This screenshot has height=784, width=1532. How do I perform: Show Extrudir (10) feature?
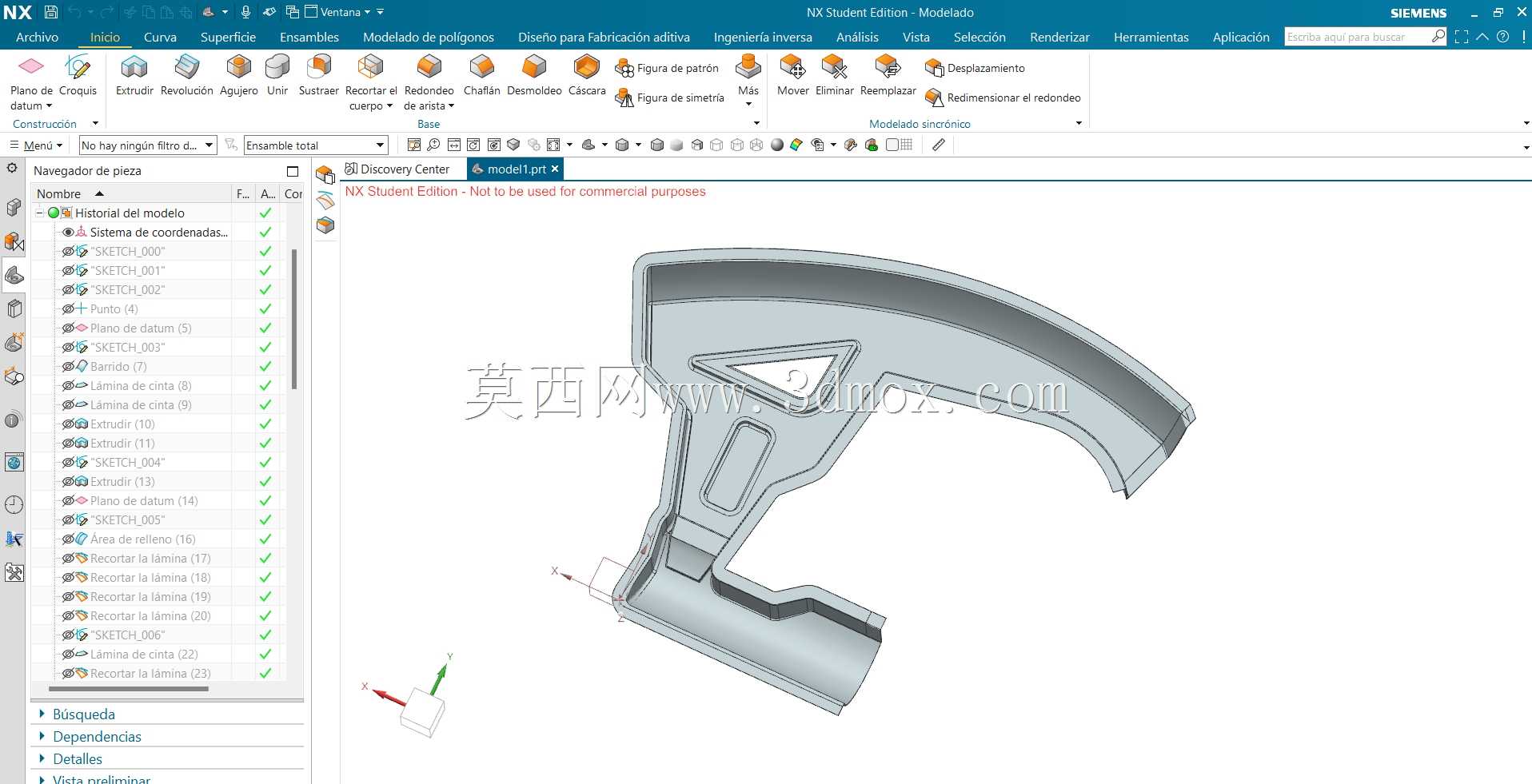(68, 424)
